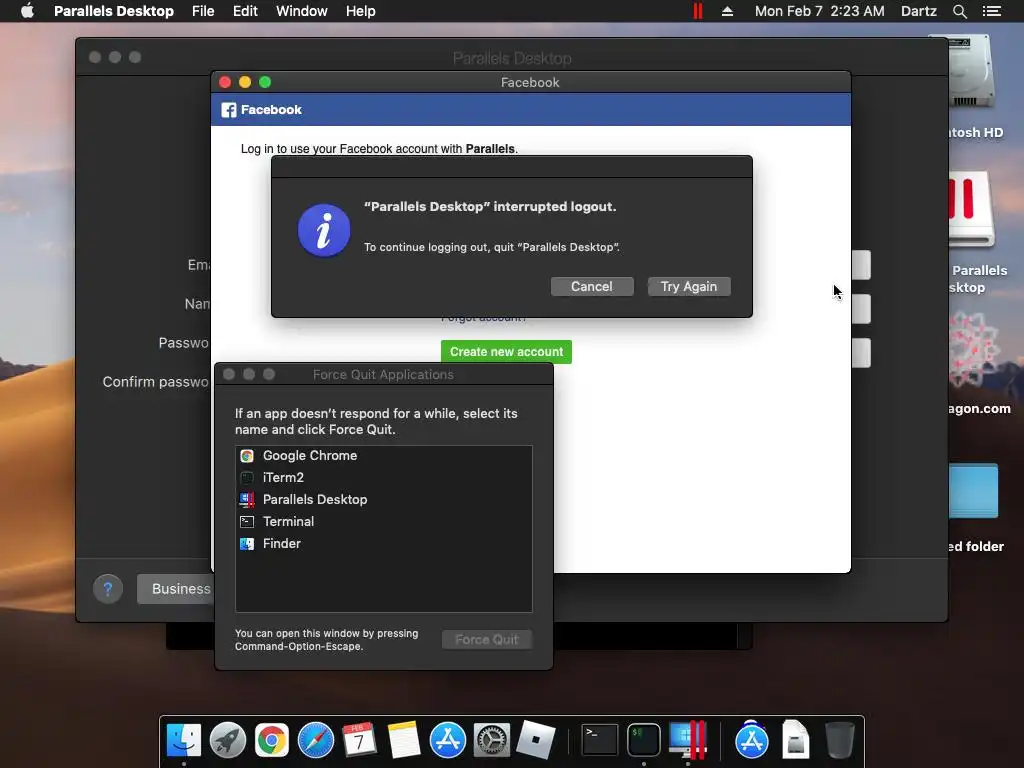Select Google Chrome in Force Quit list
Screen dimensions: 1024x768
(383, 456)
